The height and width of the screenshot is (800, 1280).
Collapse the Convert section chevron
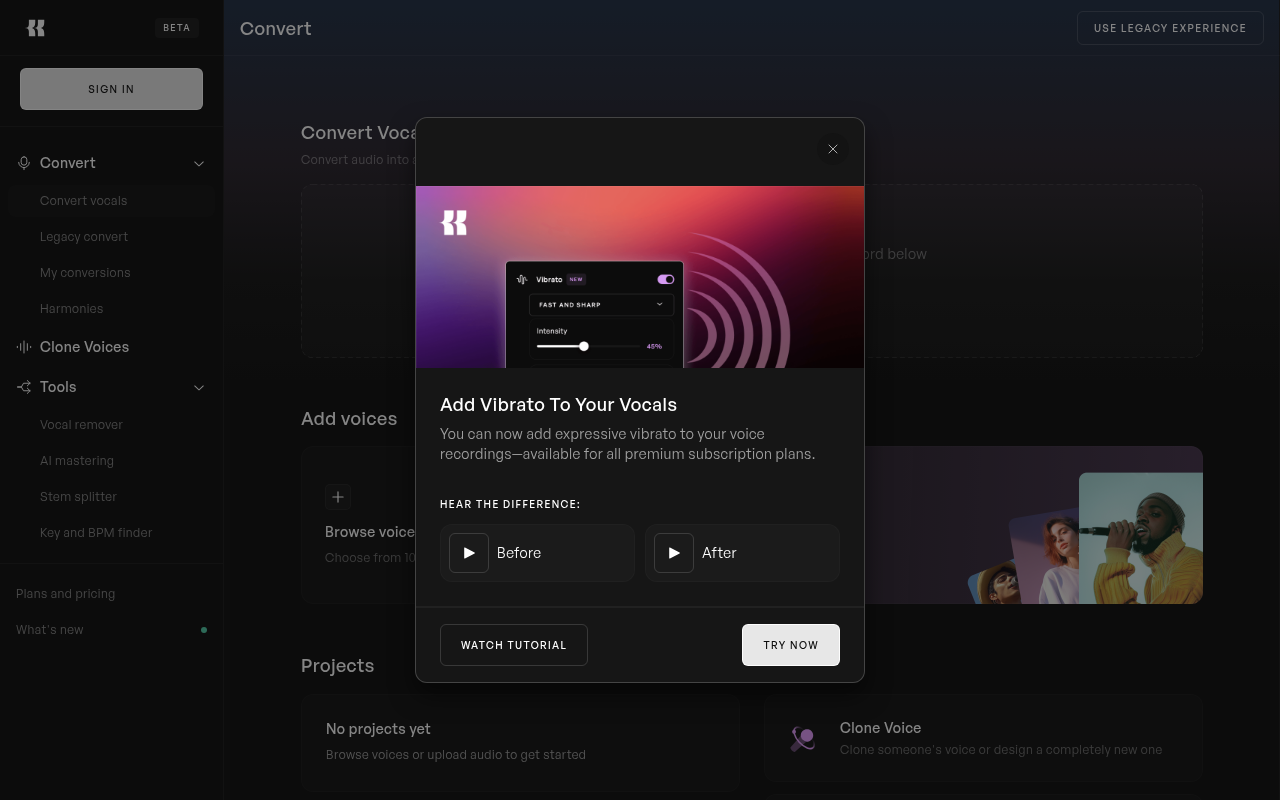pyautogui.click(x=199, y=163)
